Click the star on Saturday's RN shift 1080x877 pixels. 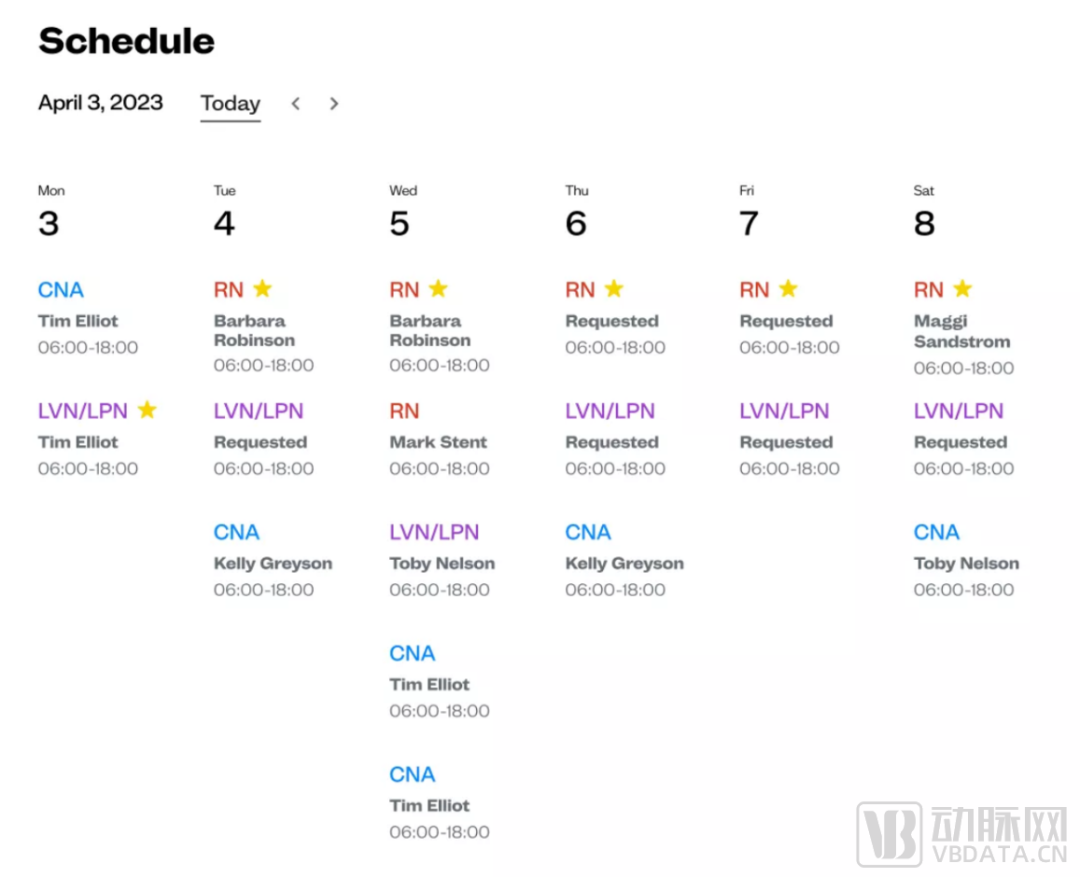962,289
